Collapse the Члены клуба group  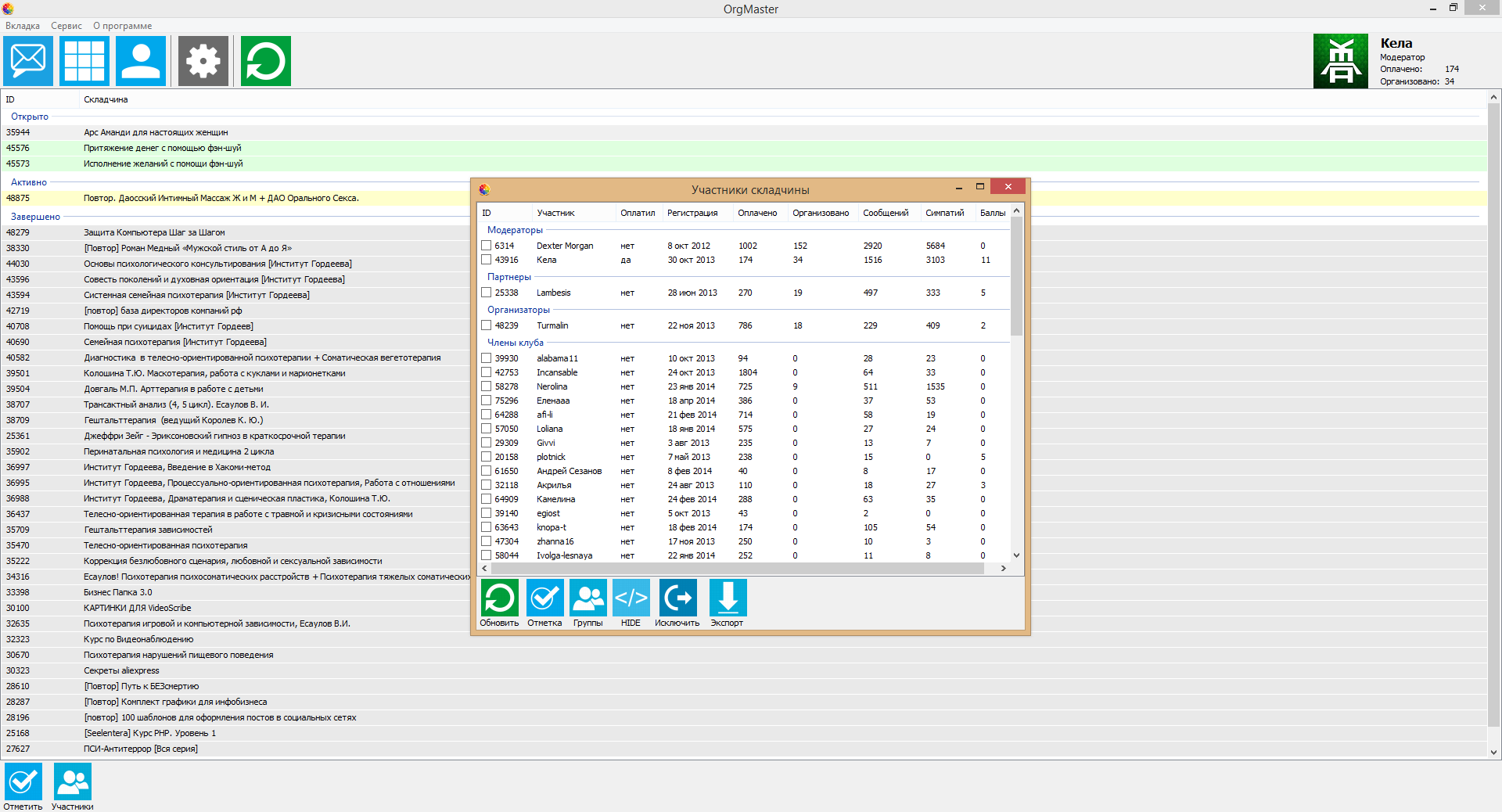(x=515, y=343)
